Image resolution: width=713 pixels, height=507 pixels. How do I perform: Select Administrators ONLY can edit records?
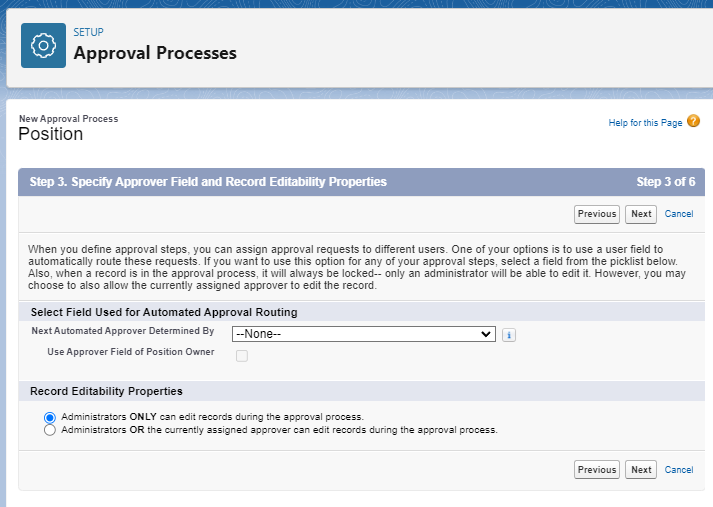click(x=50, y=417)
